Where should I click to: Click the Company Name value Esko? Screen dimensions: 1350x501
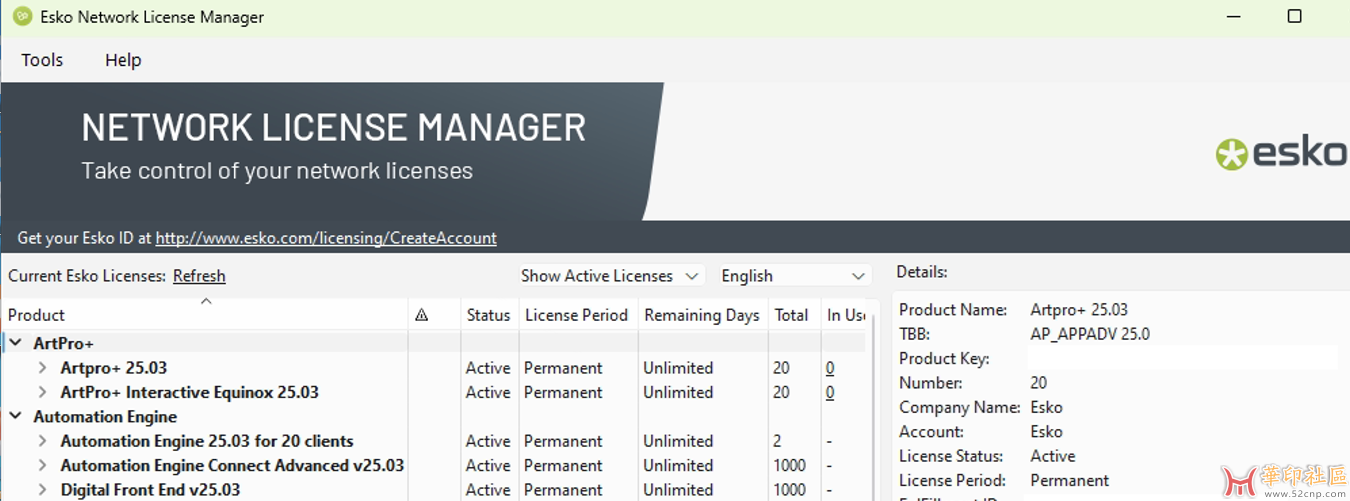(x=1046, y=407)
